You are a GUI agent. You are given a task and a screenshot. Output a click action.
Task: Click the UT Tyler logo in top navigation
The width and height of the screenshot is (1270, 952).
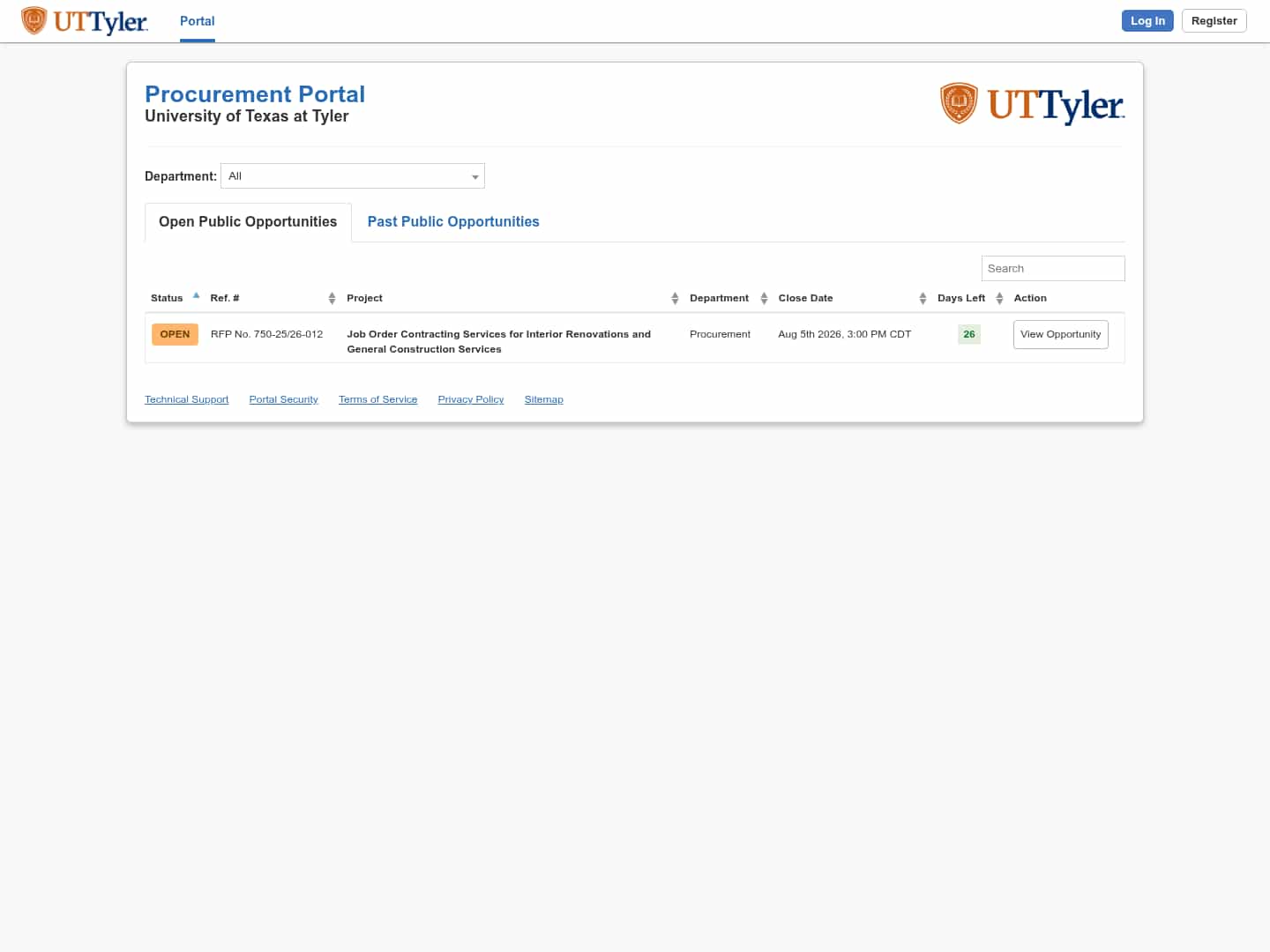[84, 21]
